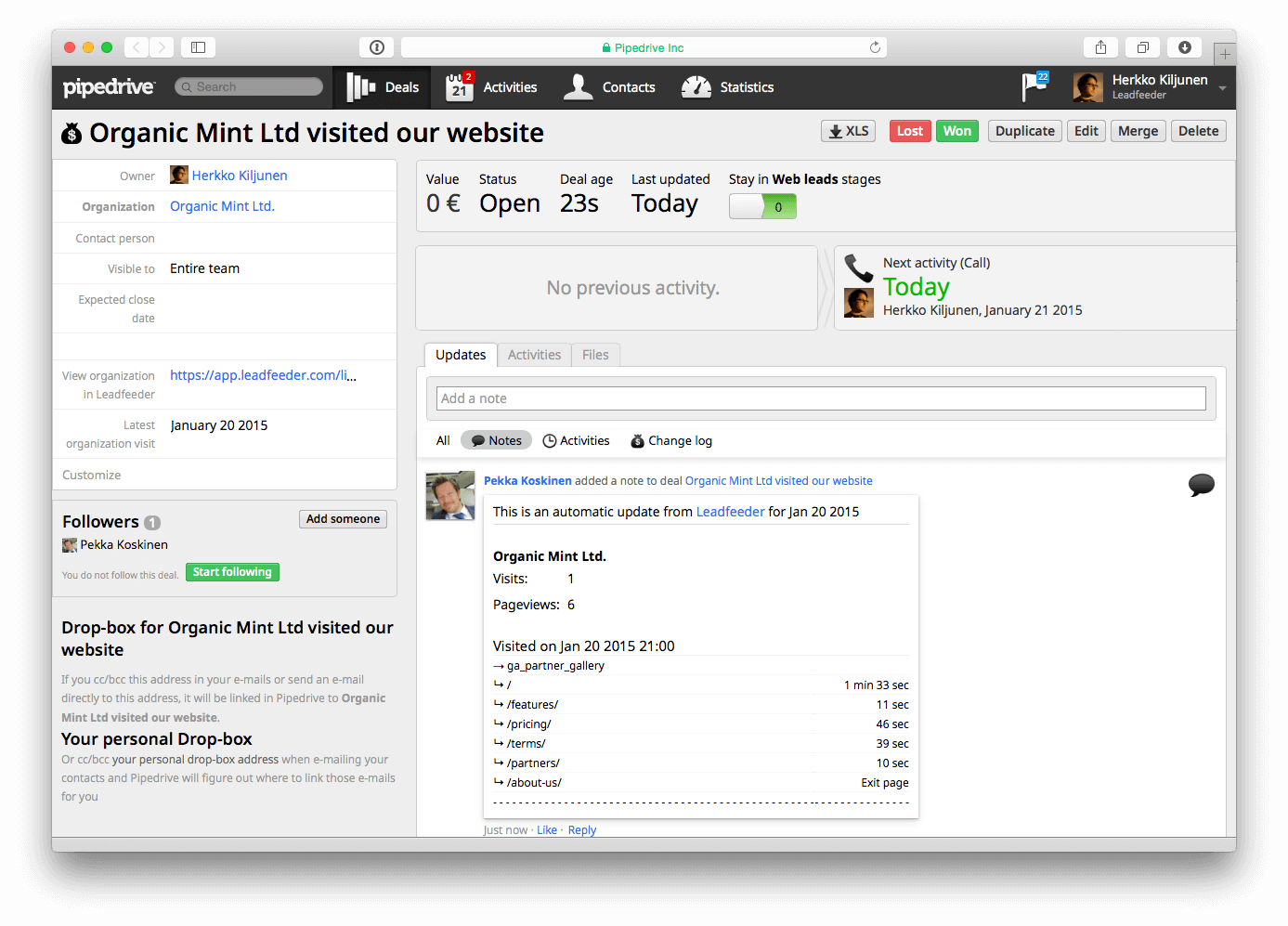Click the Pipedrive logo
Viewport: 1288px width, 926px height.
pos(109,87)
